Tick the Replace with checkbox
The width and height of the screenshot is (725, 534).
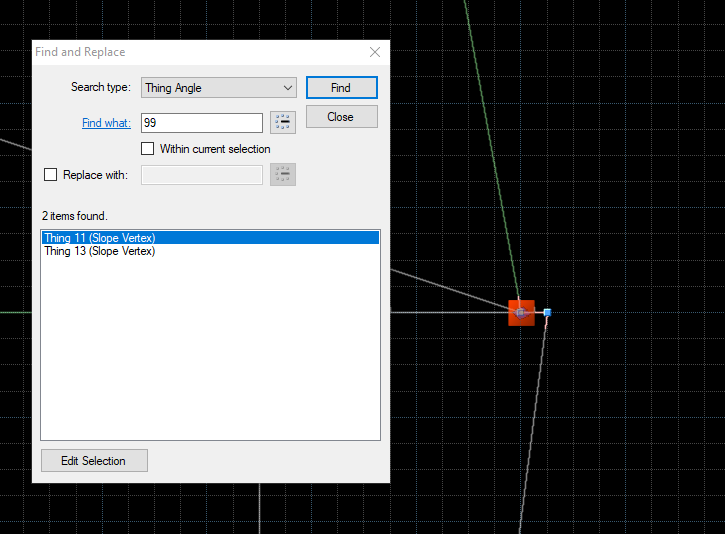tap(50, 175)
